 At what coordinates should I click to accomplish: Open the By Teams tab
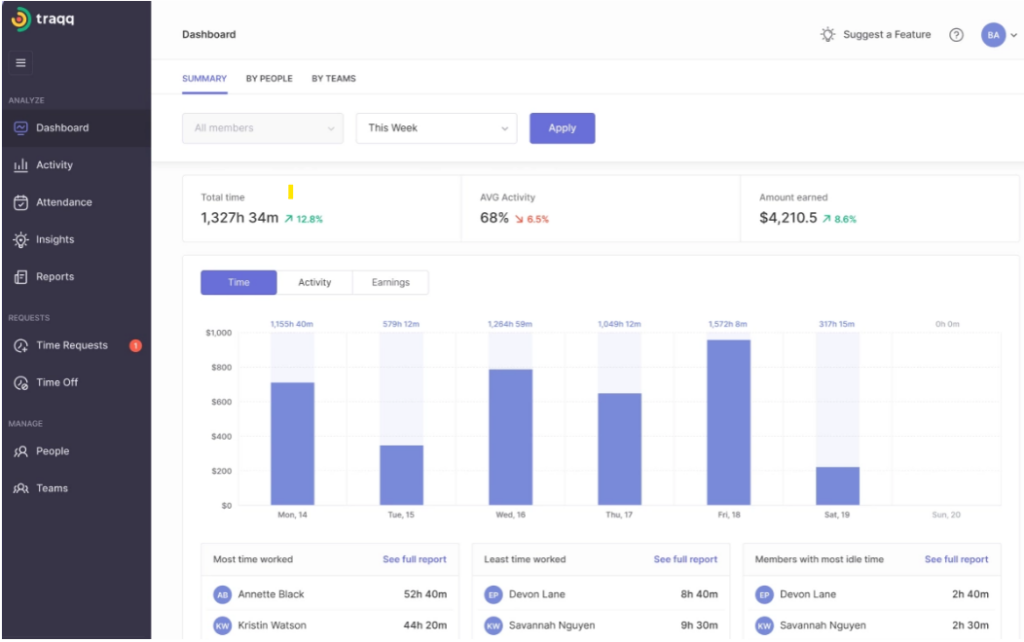point(333,79)
